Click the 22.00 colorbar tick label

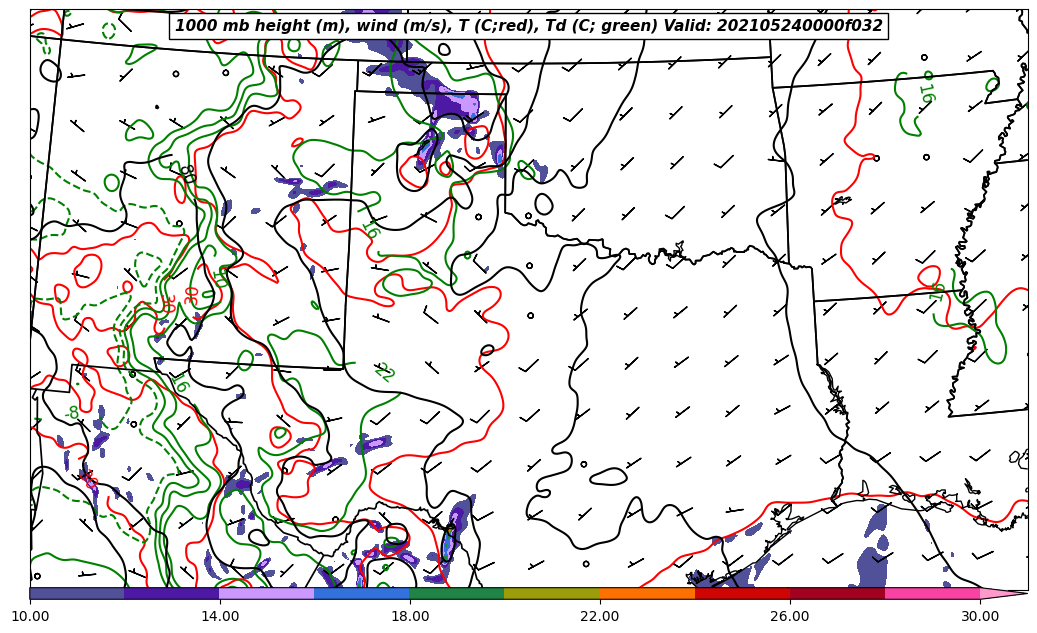600,616
